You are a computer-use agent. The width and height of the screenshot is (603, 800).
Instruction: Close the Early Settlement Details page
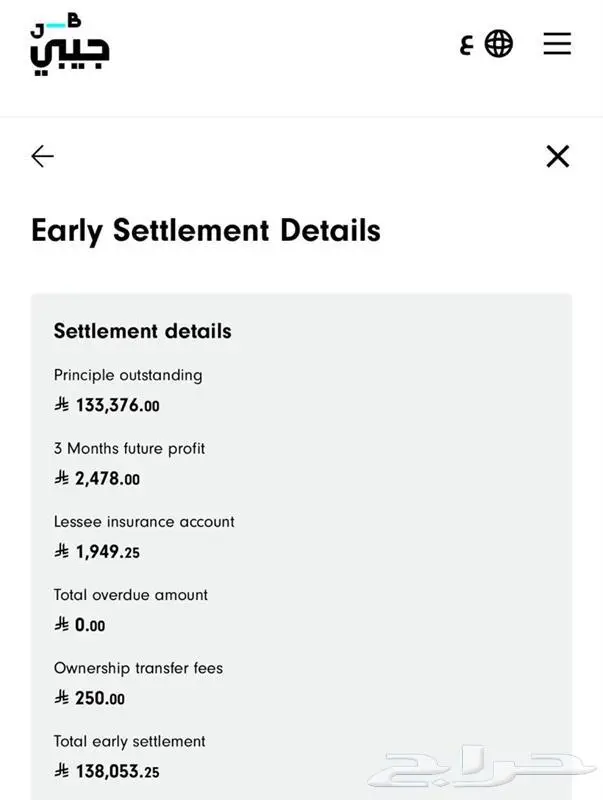(558, 156)
